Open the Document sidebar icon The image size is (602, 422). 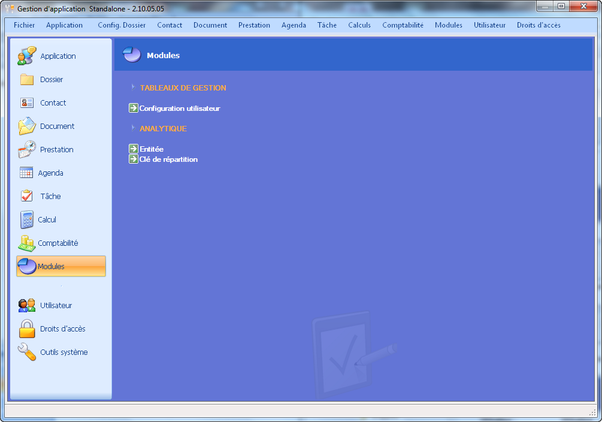click(x=27, y=126)
